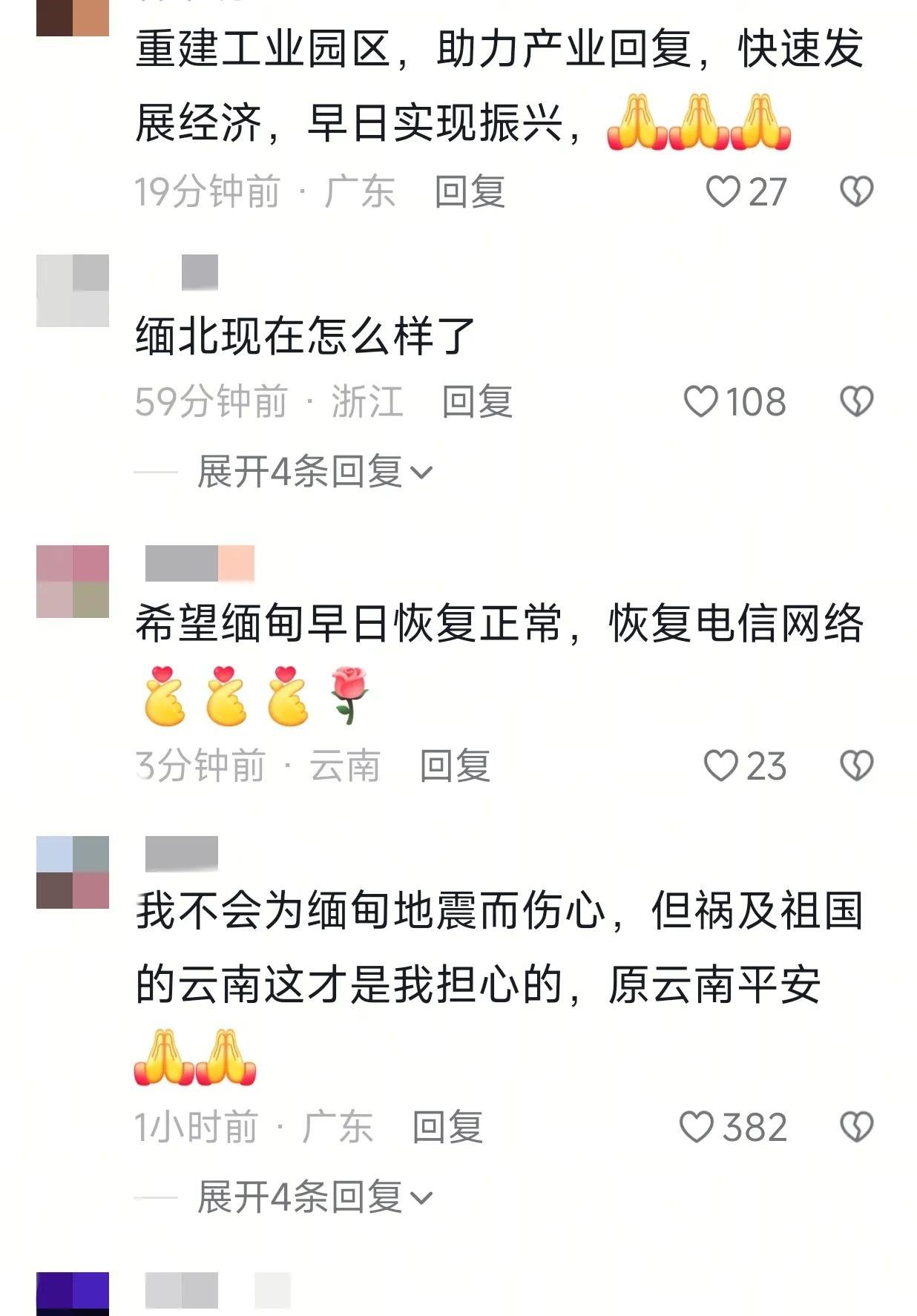Image resolution: width=917 pixels, height=1316 pixels.
Task: Like the 缅北现在怎么样了 comment
Action: click(700, 401)
